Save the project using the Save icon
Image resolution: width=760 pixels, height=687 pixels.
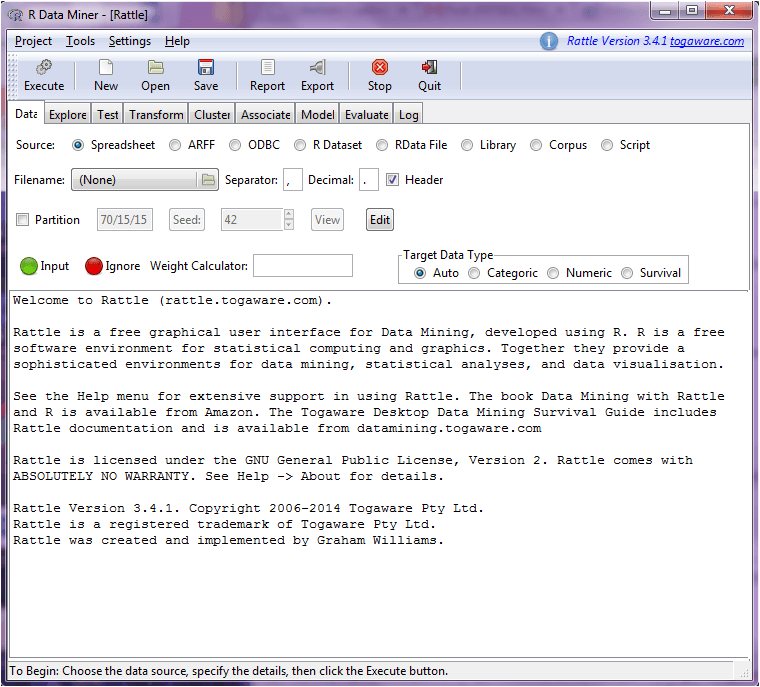click(x=206, y=68)
